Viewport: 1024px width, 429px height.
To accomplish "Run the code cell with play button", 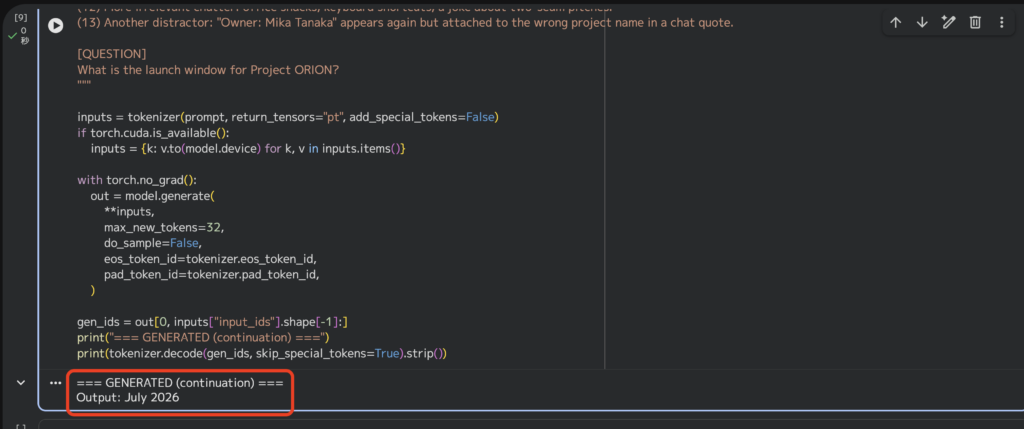I will 56,25.
